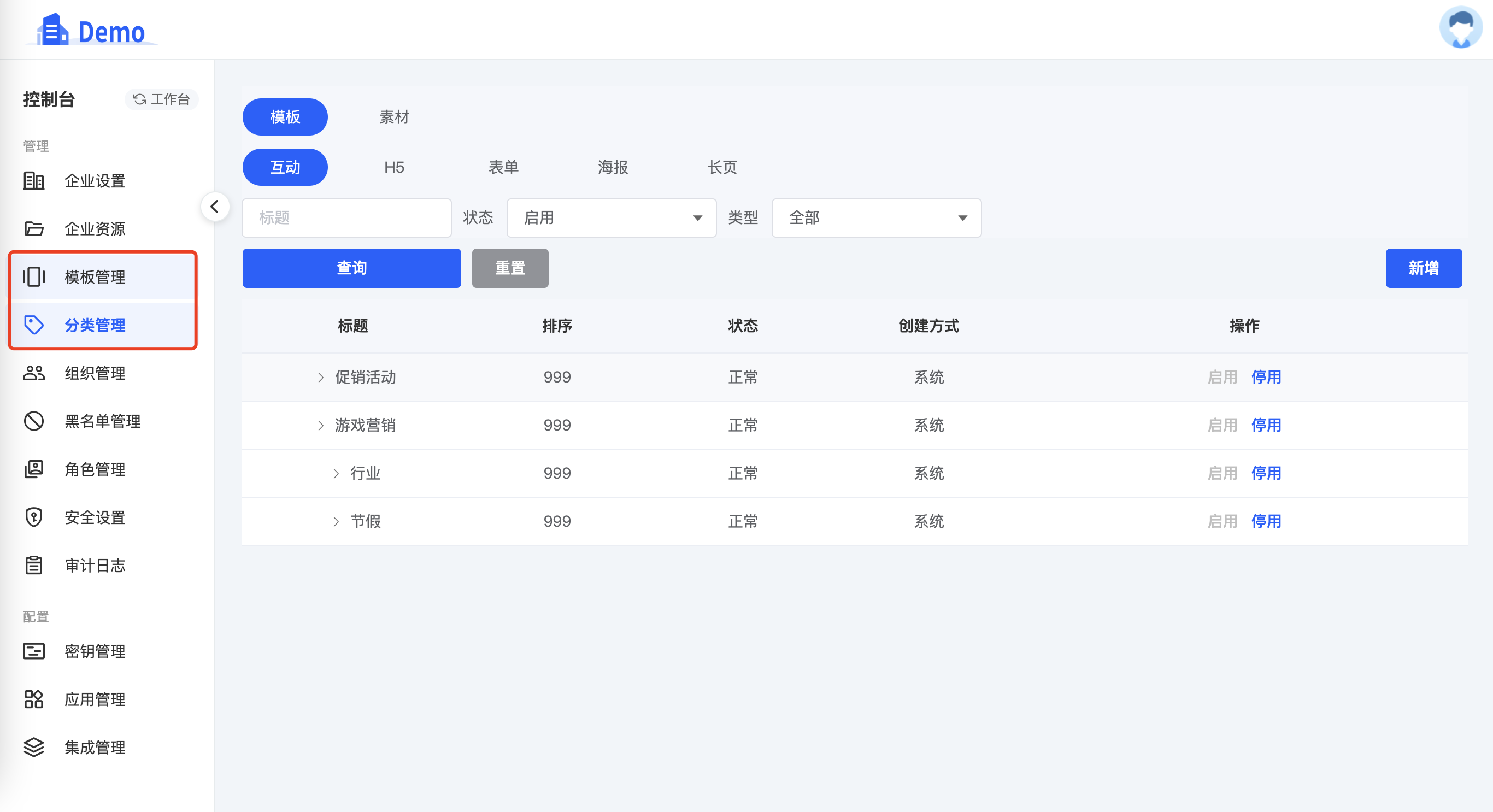The image size is (1493, 812).
Task: Switch to the 素材 tab
Action: point(394,117)
